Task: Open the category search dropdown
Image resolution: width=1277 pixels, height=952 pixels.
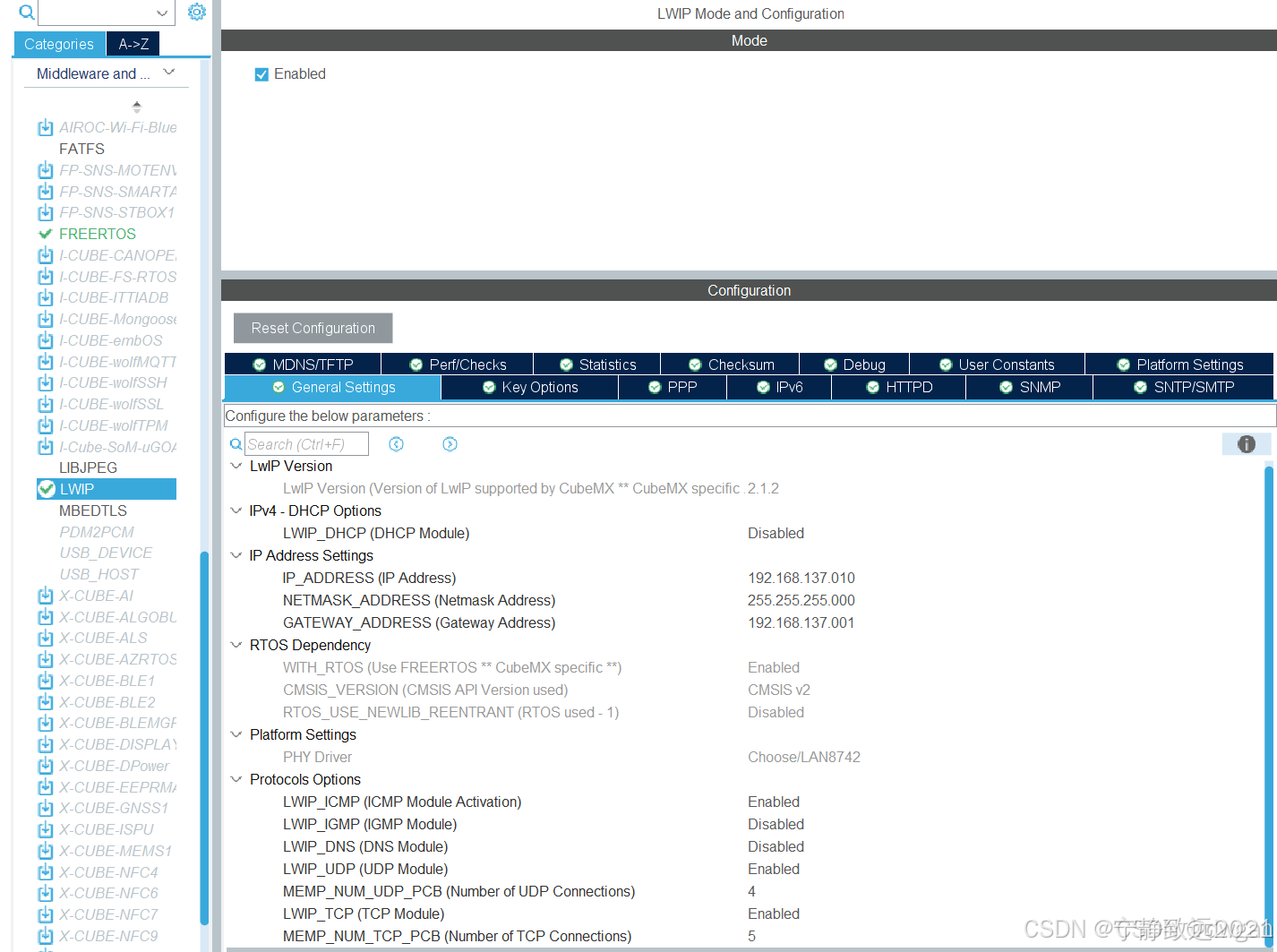Action: click(x=162, y=13)
